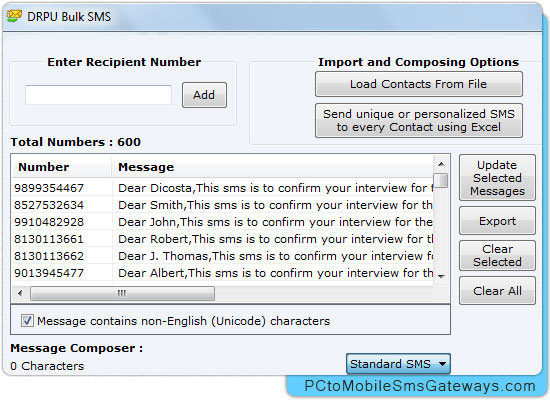The height and width of the screenshot is (400, 550).
Task: Click the Number column header
Action: [61, 167]
